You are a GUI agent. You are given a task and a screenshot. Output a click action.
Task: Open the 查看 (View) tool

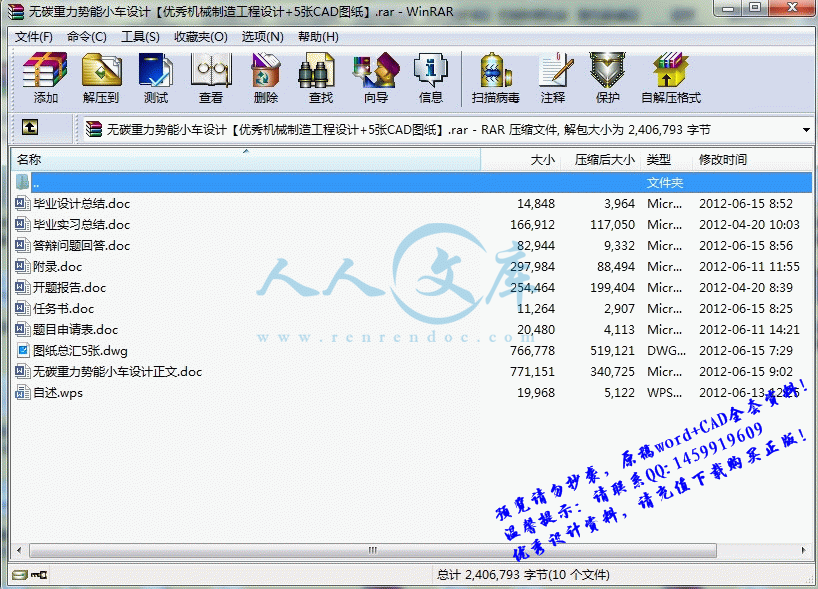(211, 77)
